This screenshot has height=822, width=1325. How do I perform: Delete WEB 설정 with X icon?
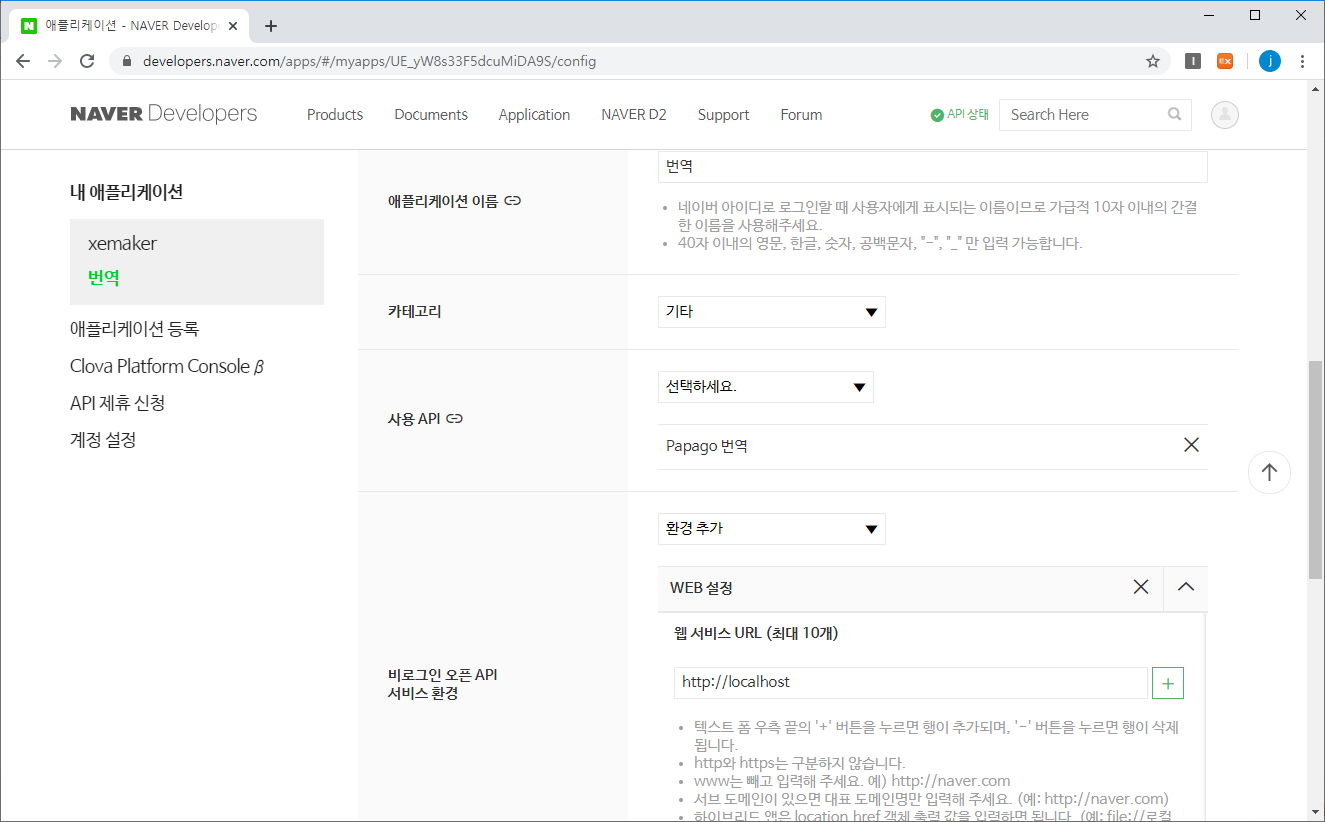(x=1141, y=587)
